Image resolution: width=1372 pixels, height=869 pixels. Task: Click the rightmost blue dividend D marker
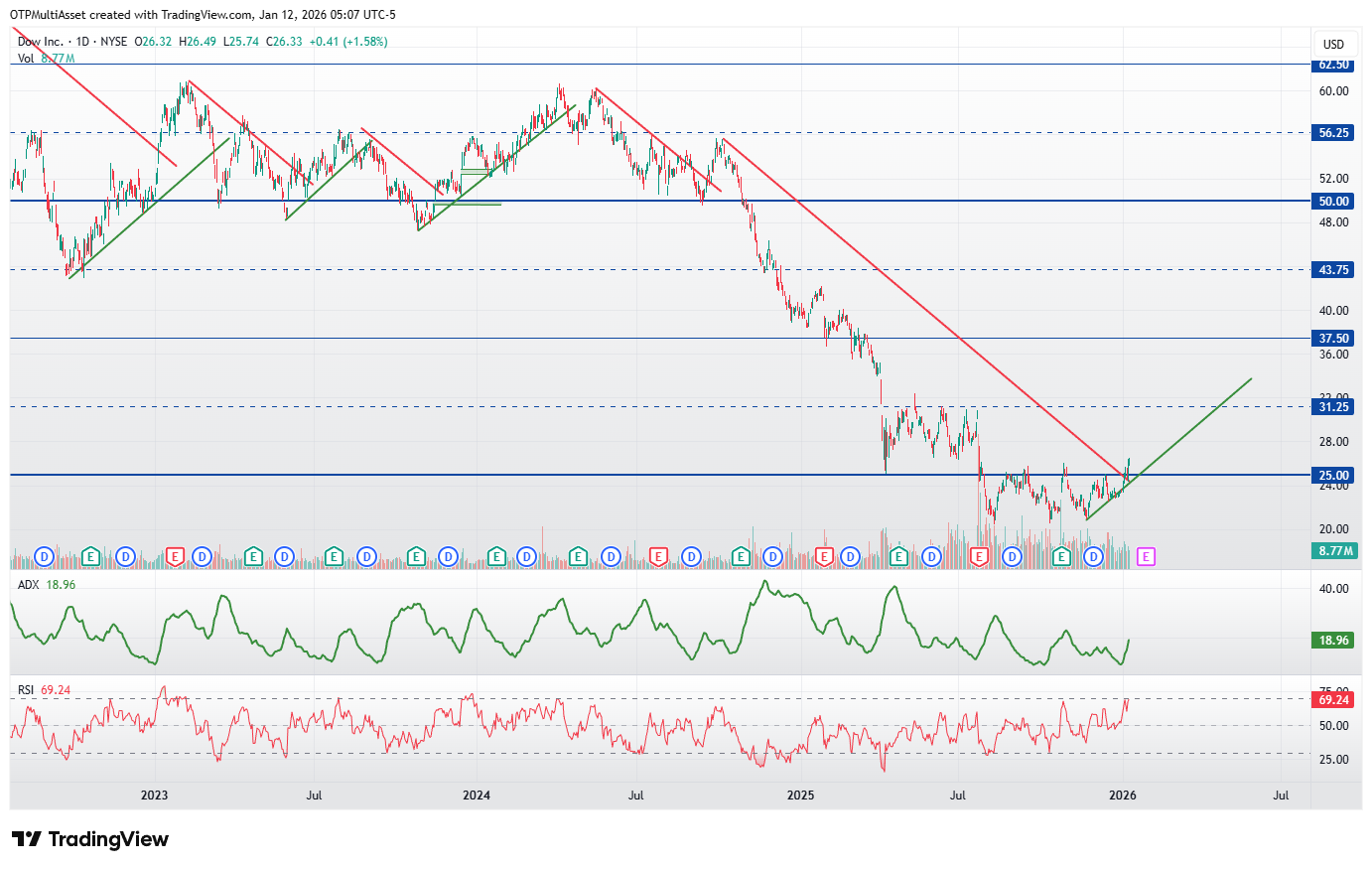pyautogui.click(x=1093, y=557)
